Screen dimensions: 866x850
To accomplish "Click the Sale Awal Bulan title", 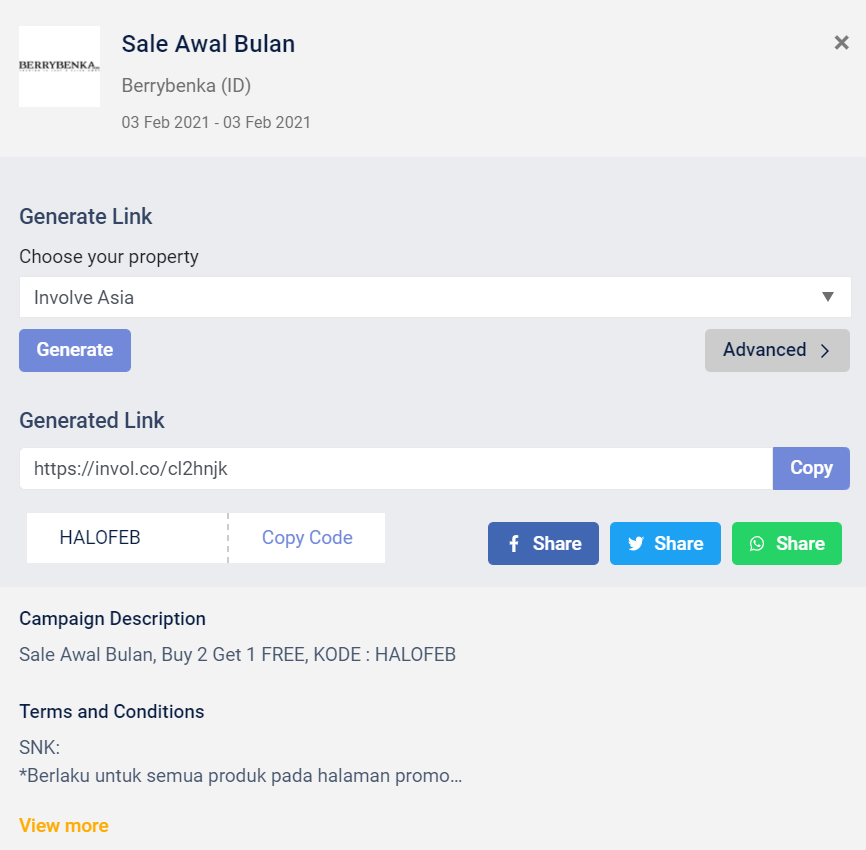I will coord(208,44).
